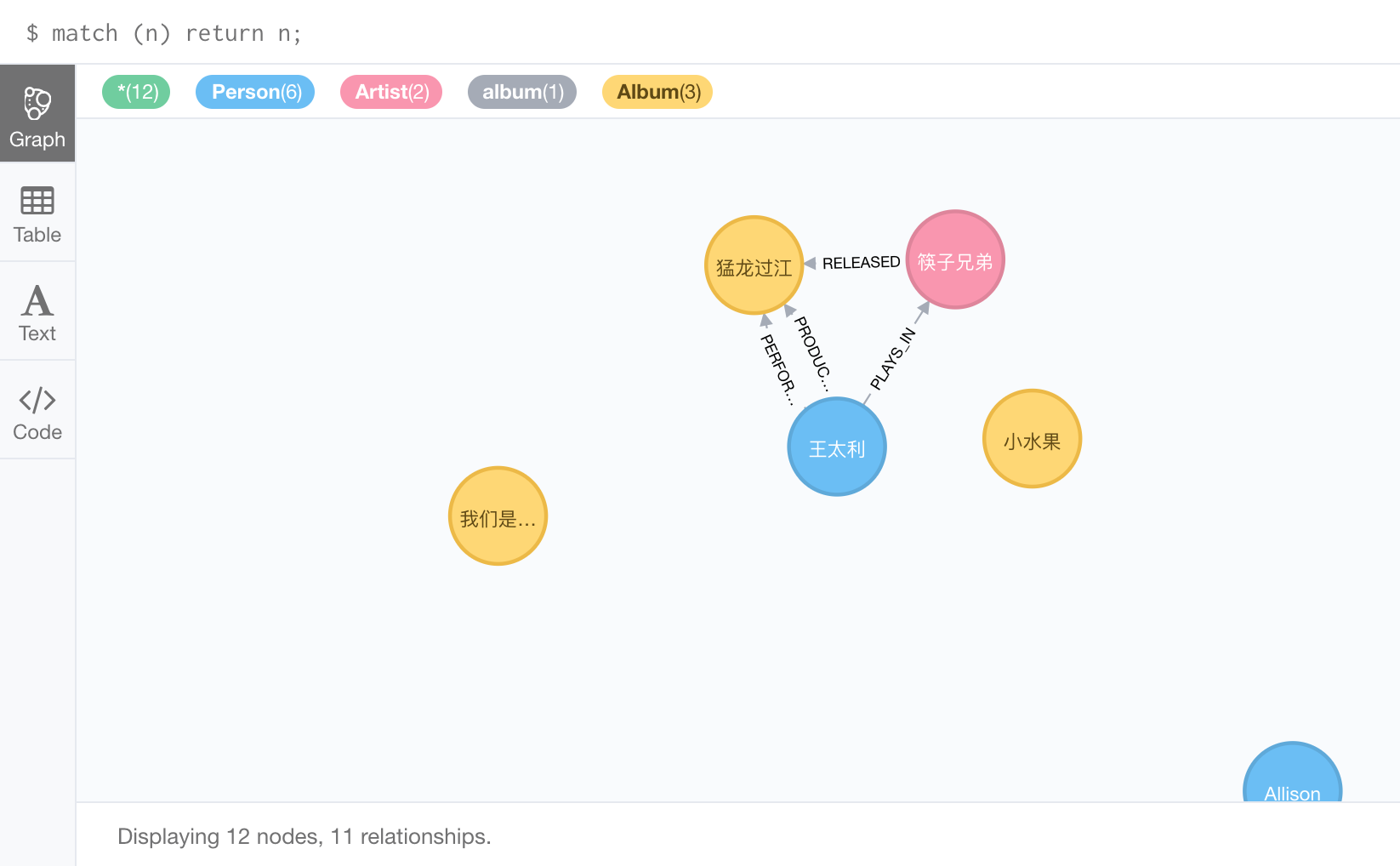1400x866 pixels.
Task: Click the RELEASED relationship label
Action: 861,263
